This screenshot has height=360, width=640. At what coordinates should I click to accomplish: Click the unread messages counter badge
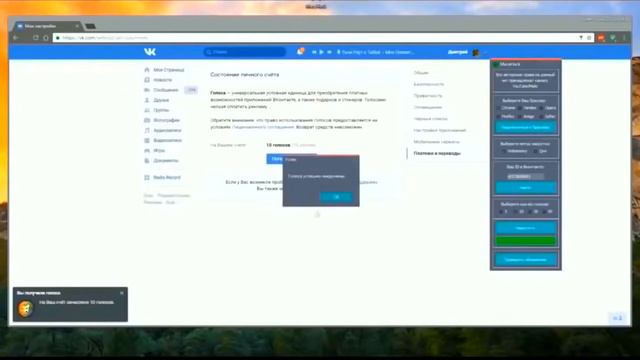(191, 90)
